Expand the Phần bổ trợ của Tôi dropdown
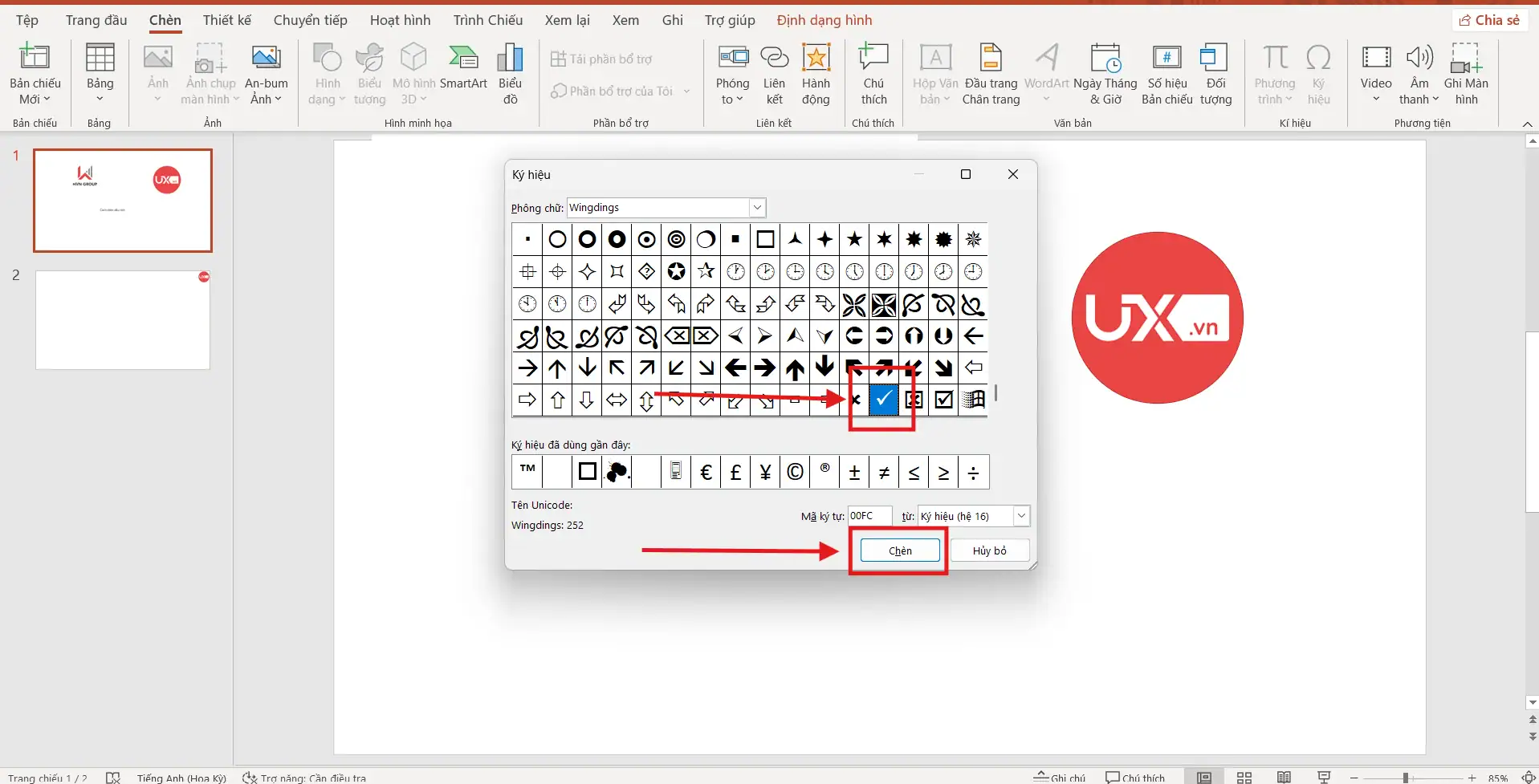The height and width of the screenshot is (784, 1539). click(687, 91)
